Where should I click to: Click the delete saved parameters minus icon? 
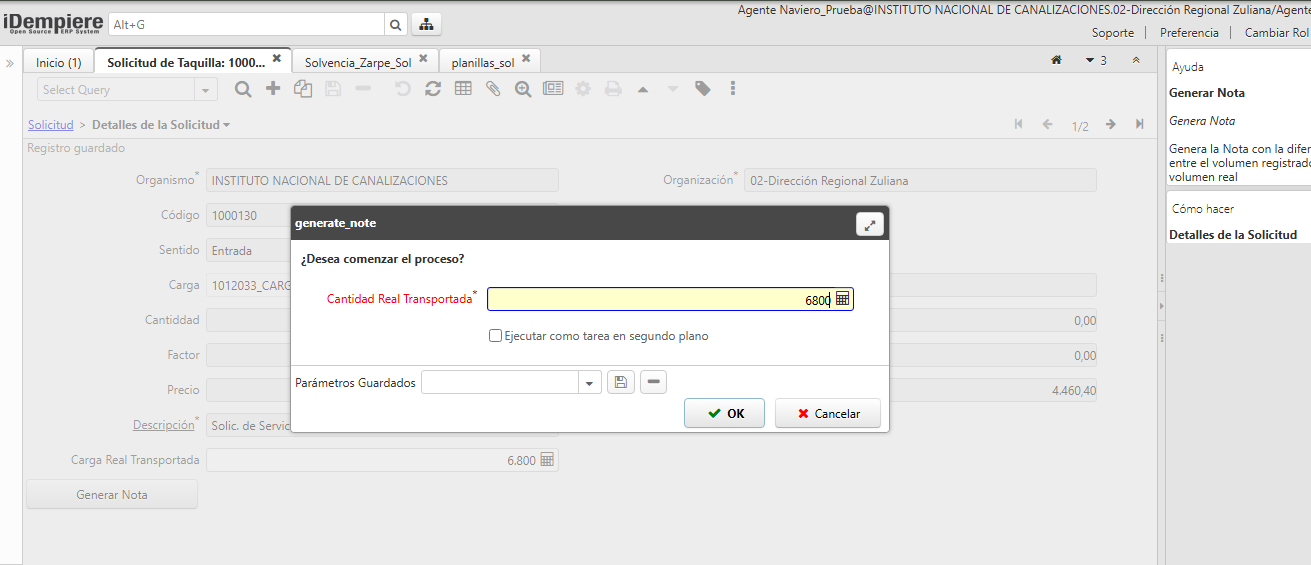click(653, 382)
